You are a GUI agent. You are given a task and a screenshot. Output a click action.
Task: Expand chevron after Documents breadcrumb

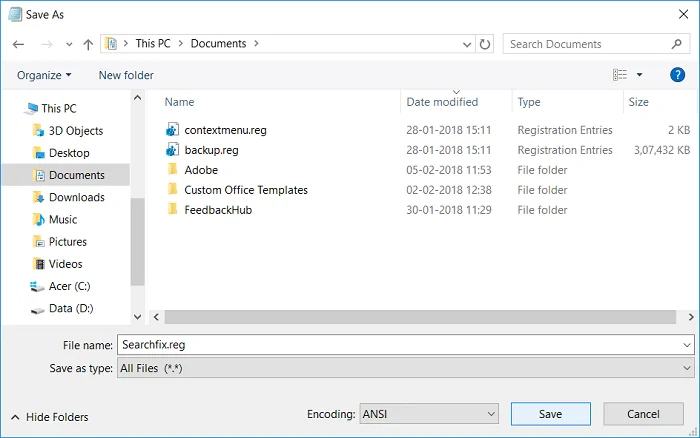click(256, 43)
